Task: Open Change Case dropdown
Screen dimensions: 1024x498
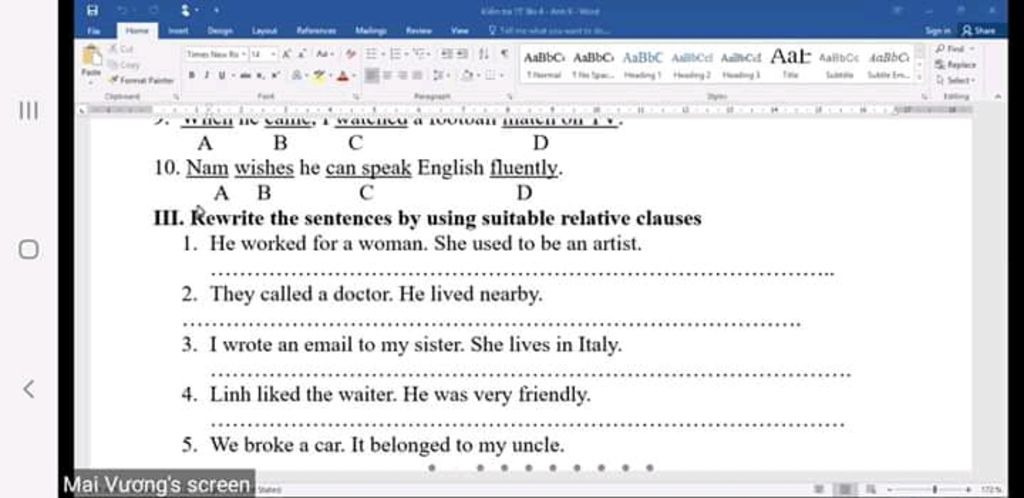Action: (x=326, y=55)
